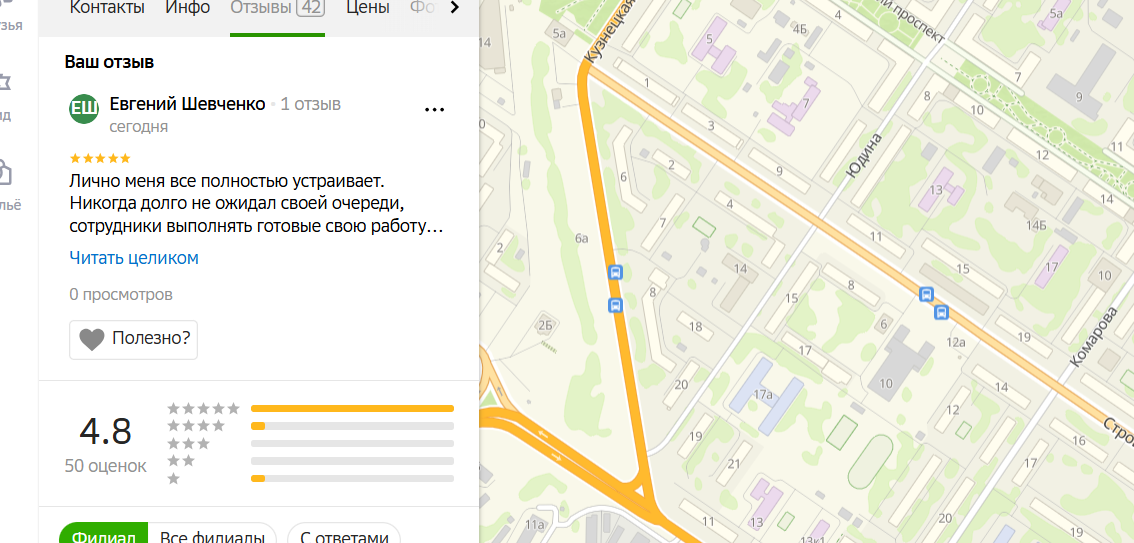This screenshot has height=543, width=1134.
Task: Select the upper bus stop on Кузнецкая
Action: pos(615,273)
